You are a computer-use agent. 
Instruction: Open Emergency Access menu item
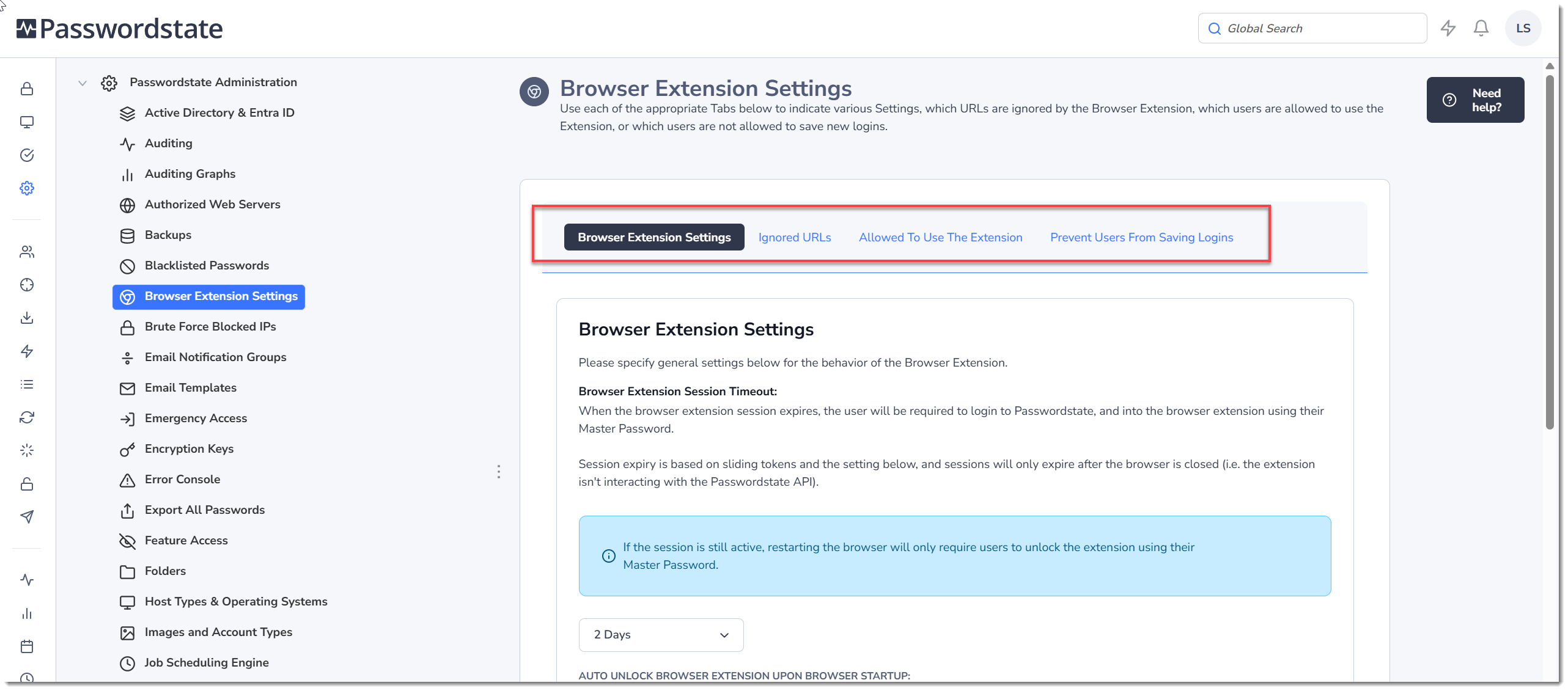point(196,418)
